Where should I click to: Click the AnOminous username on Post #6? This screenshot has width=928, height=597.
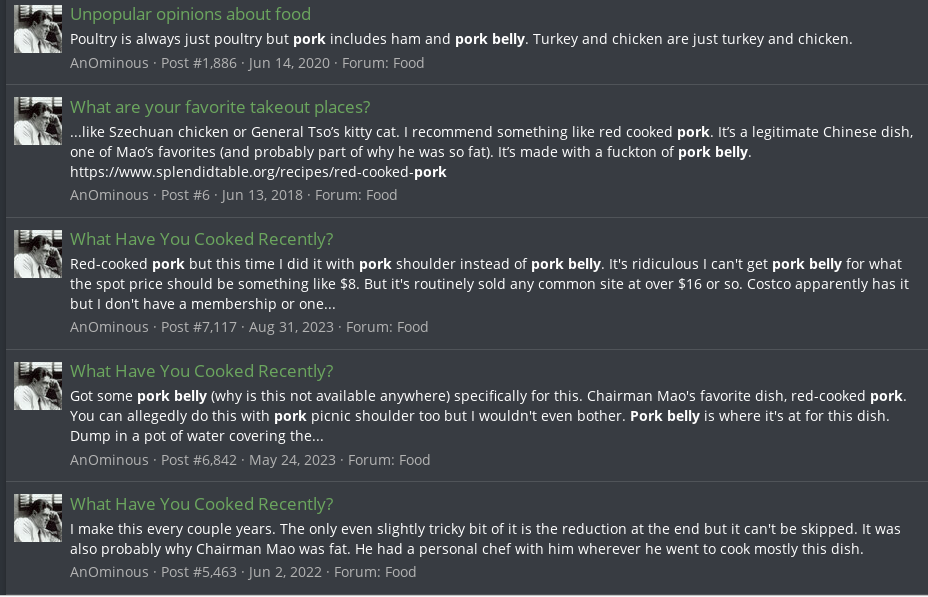[x=109, y=195]
